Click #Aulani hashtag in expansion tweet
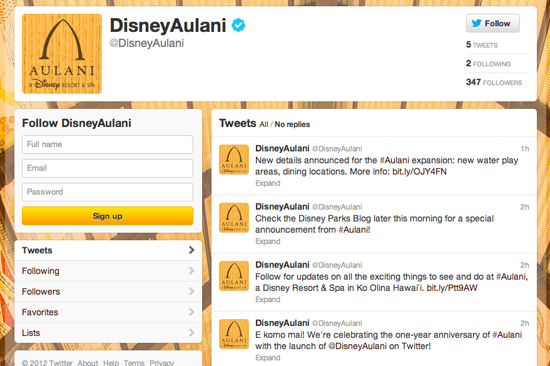This screenshot has width=550, height=366. point(395,160)
